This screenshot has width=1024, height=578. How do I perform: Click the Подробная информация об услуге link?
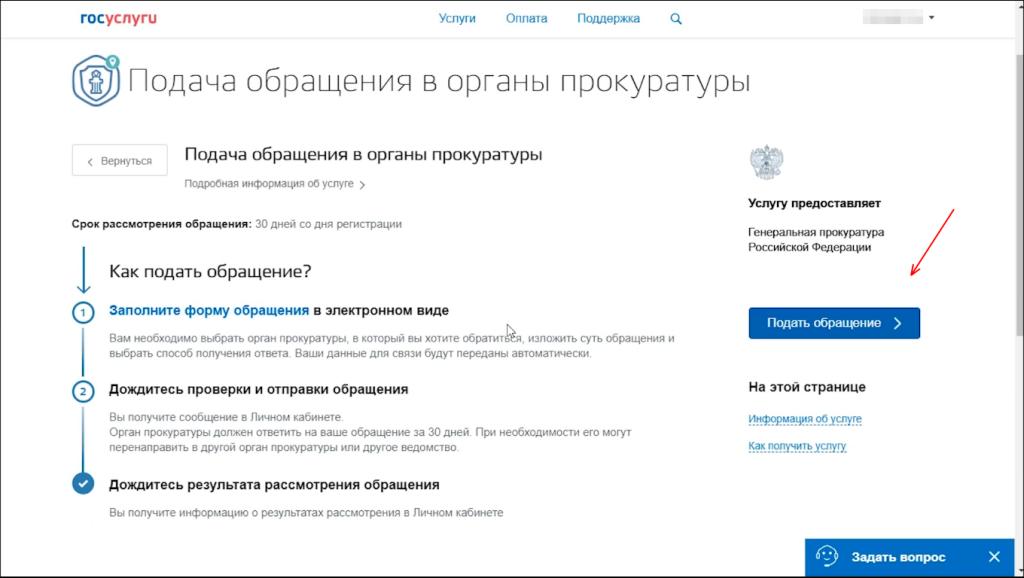pos(268,184)
